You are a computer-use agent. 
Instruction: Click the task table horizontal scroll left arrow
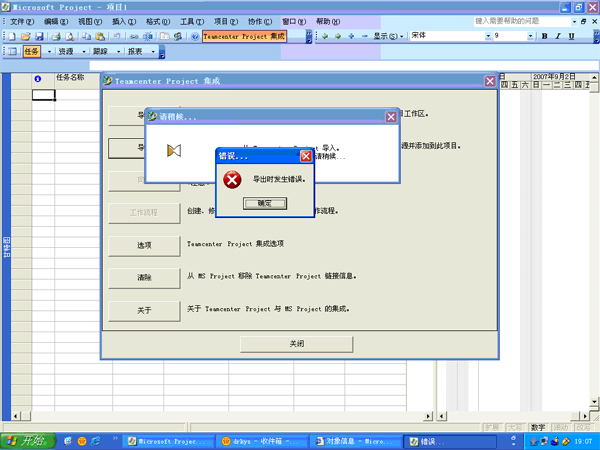(16, 416)
